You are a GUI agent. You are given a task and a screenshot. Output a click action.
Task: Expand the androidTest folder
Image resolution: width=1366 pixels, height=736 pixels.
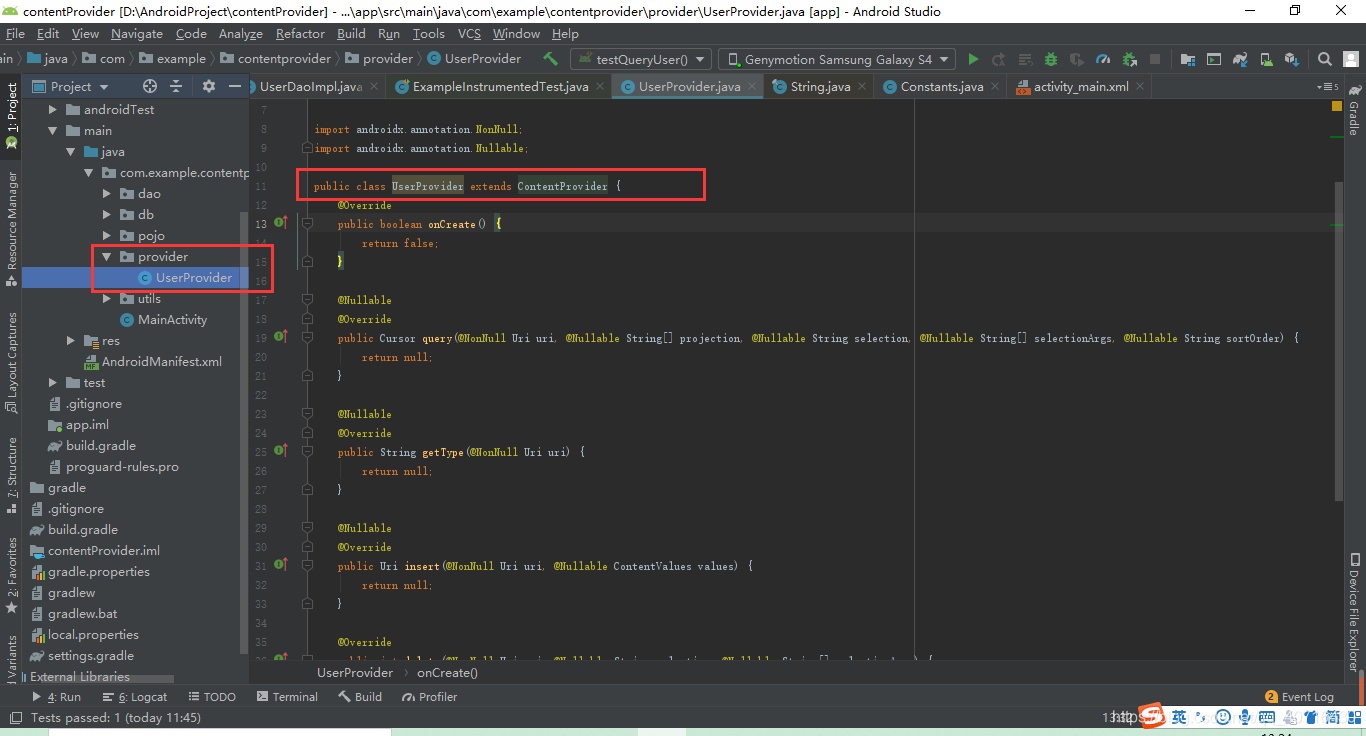coord(52,110)
